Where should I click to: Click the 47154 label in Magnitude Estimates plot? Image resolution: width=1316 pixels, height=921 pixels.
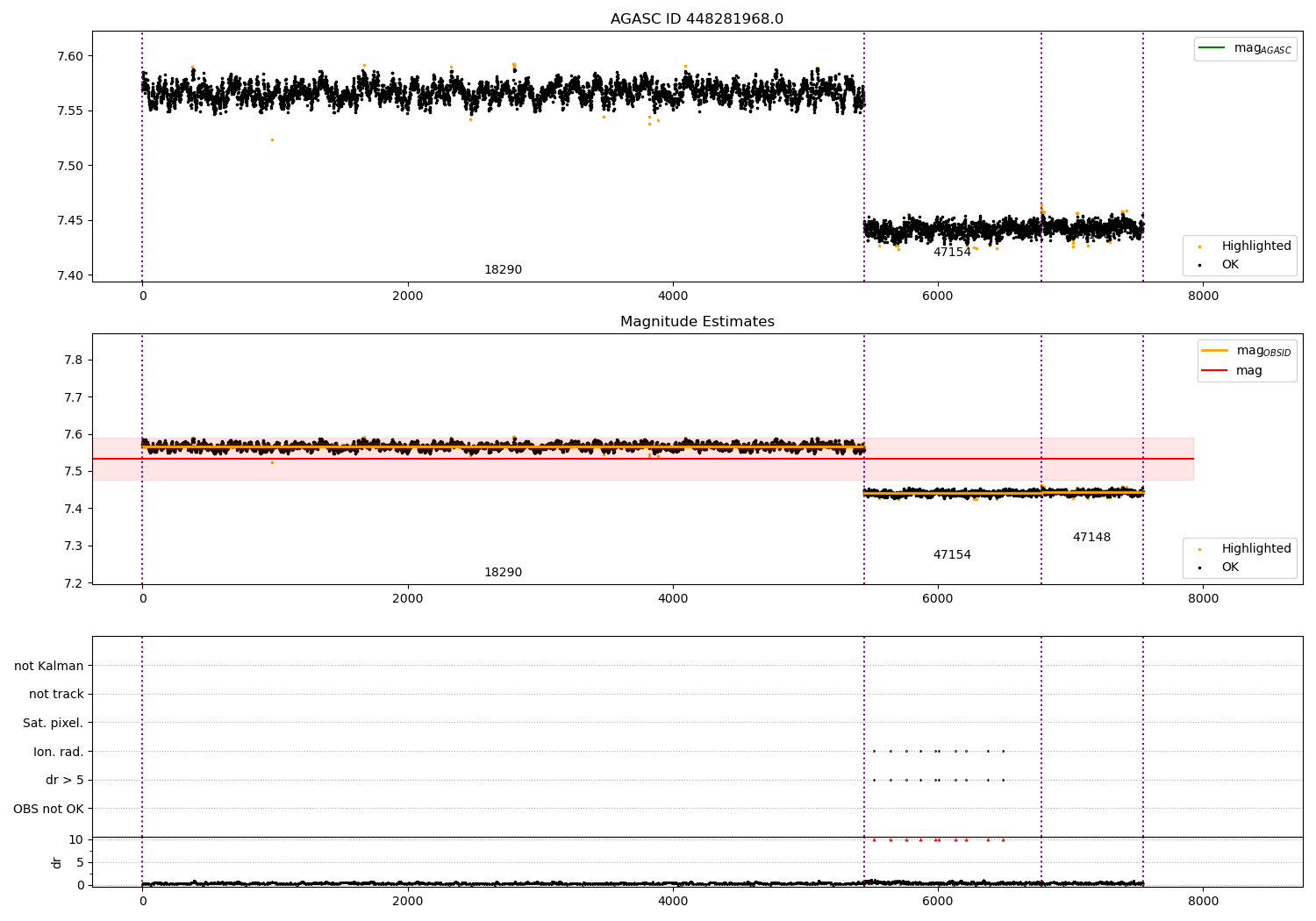[952, 554]
